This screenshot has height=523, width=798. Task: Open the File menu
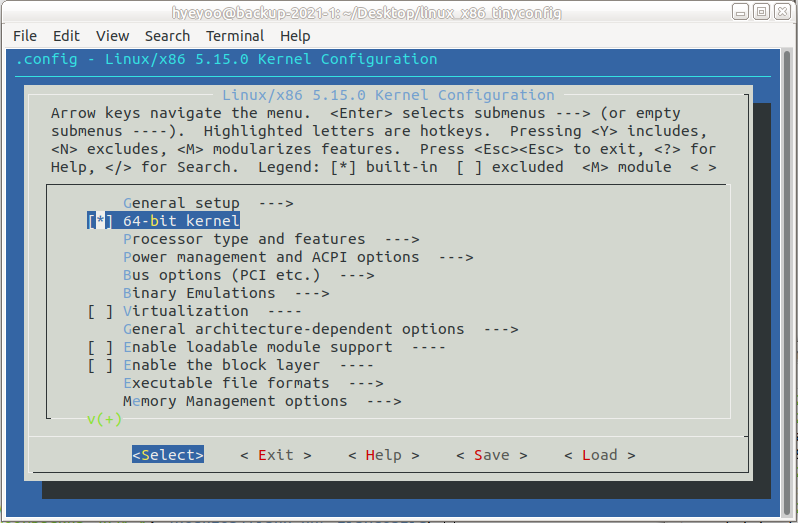(24, 36)
